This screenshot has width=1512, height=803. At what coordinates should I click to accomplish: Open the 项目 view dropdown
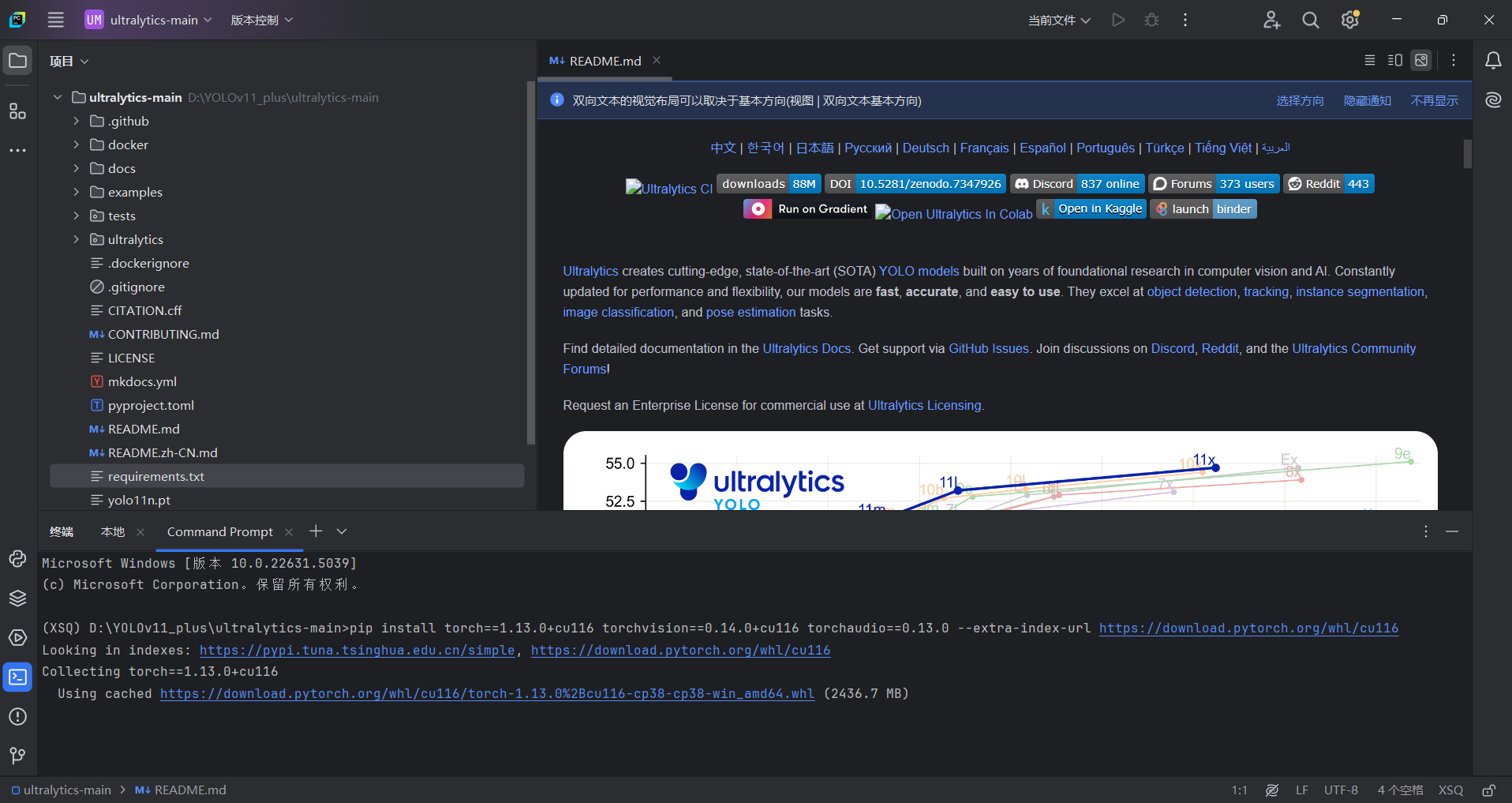pyautogui.click(x=69, y=61)
